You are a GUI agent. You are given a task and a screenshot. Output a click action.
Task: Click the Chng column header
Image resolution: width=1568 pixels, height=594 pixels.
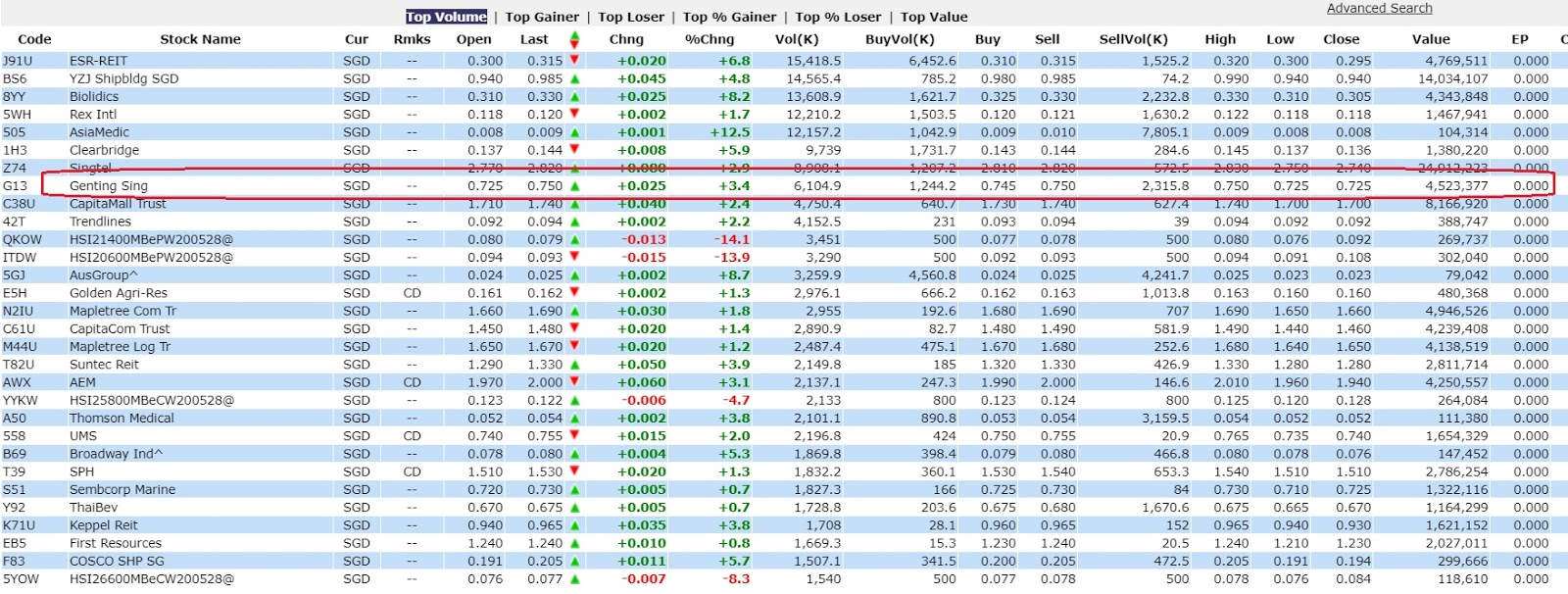click(626, 39)
